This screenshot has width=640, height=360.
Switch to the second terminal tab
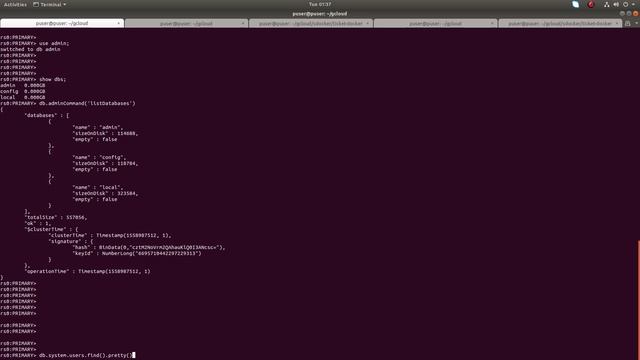pyautogui.click(x=187, y=23)
